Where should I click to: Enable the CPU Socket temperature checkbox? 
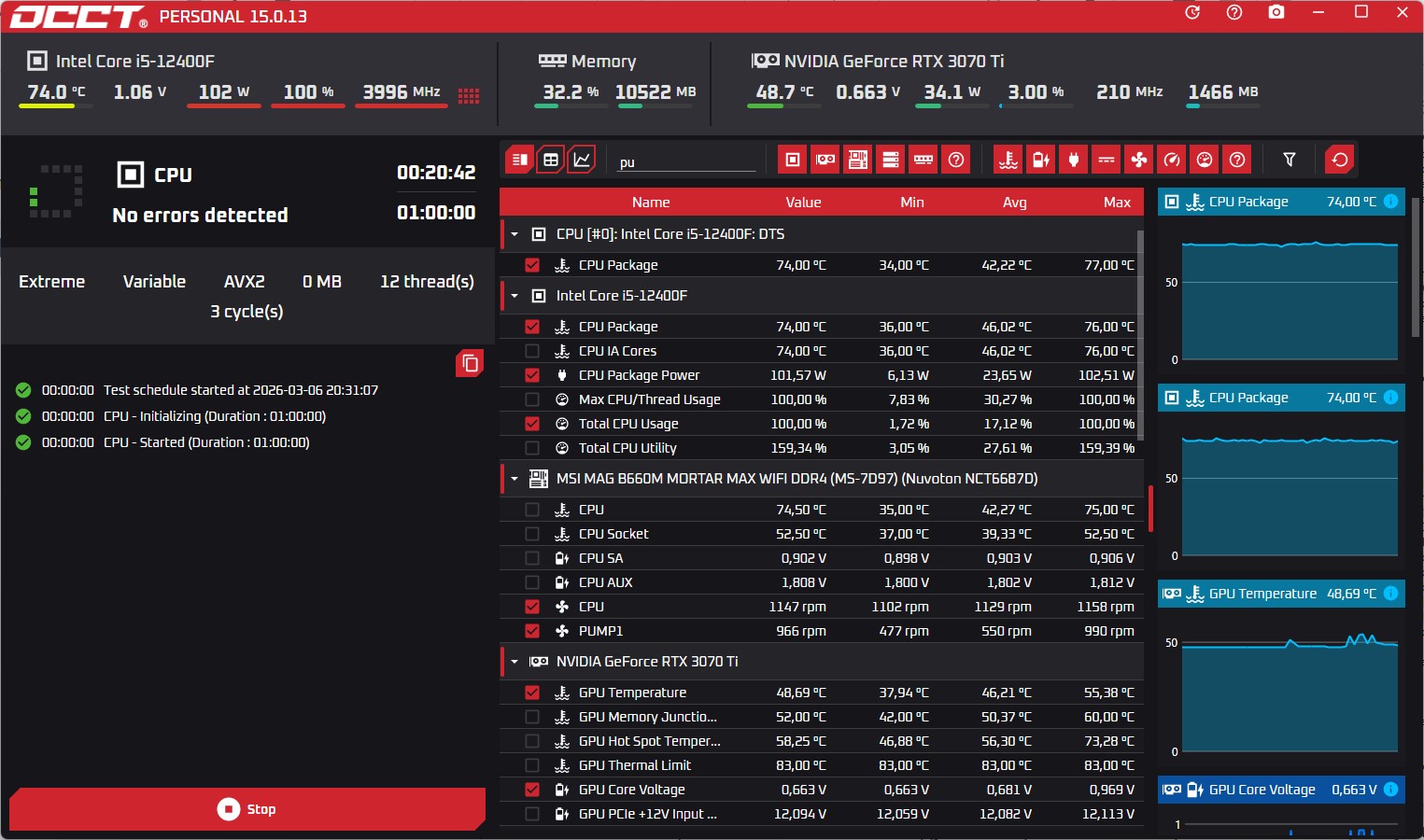(532, 534)
